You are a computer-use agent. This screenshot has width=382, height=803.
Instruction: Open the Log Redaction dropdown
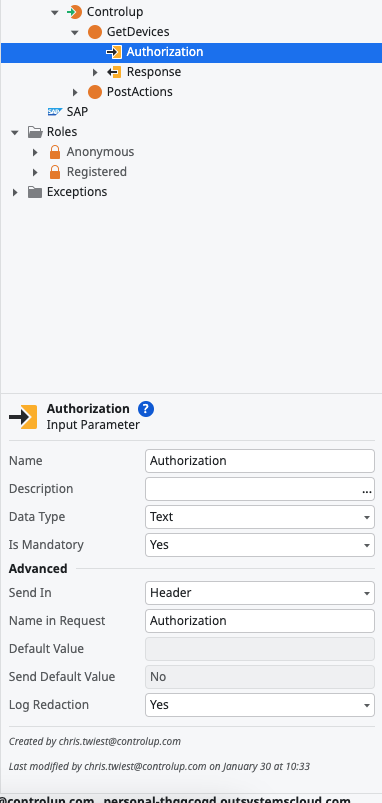pyautogui.click(x=260, y=705)
